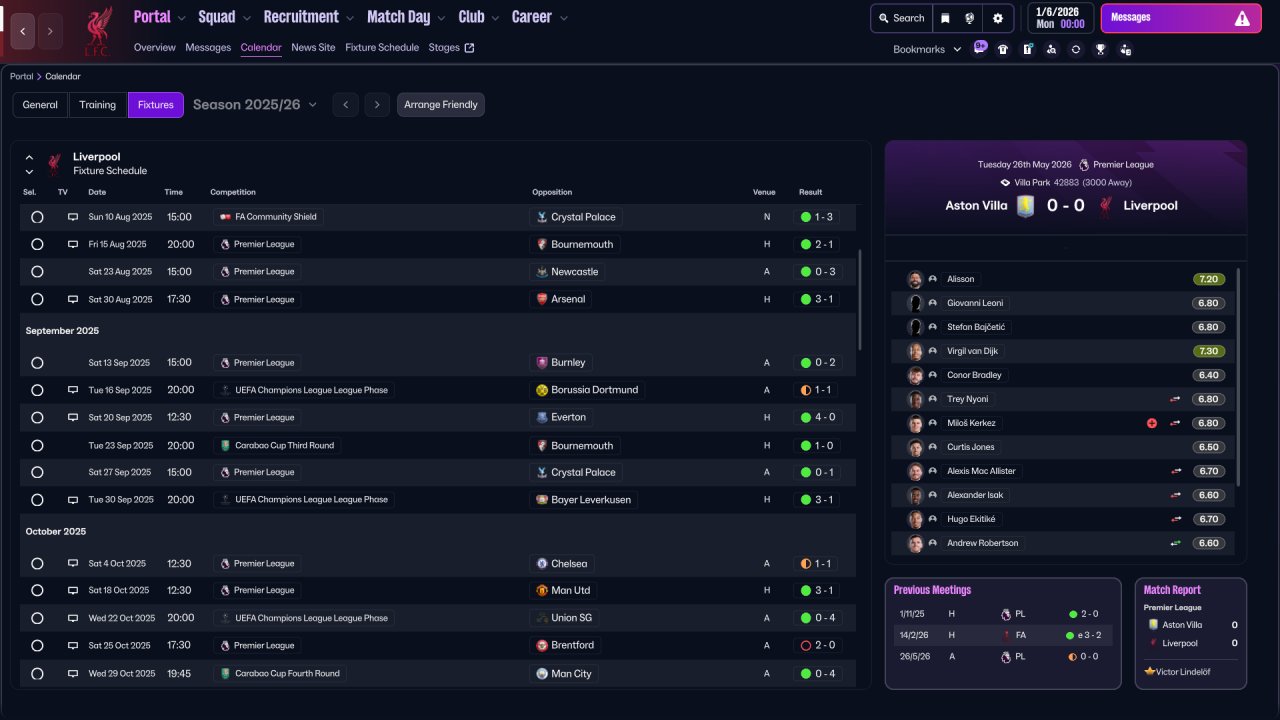Click Virgil van Dijk's player portrait
This screenshot has height=720, width=1280.
point(915,351)
